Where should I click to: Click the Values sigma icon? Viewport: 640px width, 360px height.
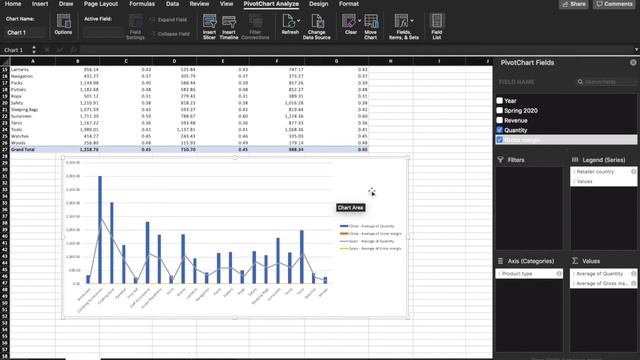[575, 261]
